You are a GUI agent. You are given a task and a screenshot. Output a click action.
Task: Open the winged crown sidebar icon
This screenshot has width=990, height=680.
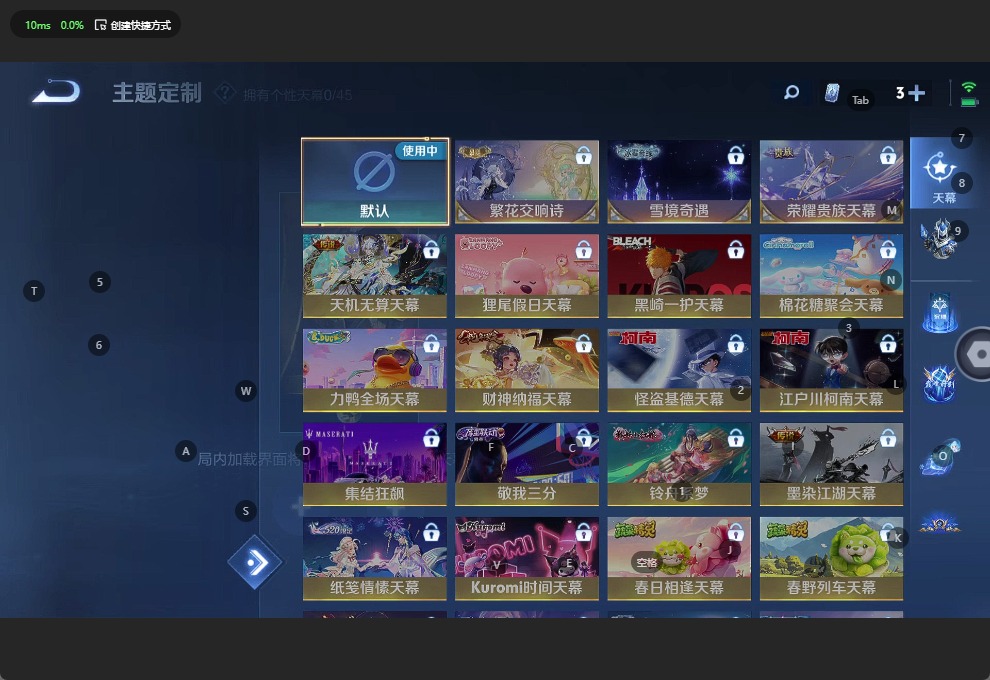(939, 524)
